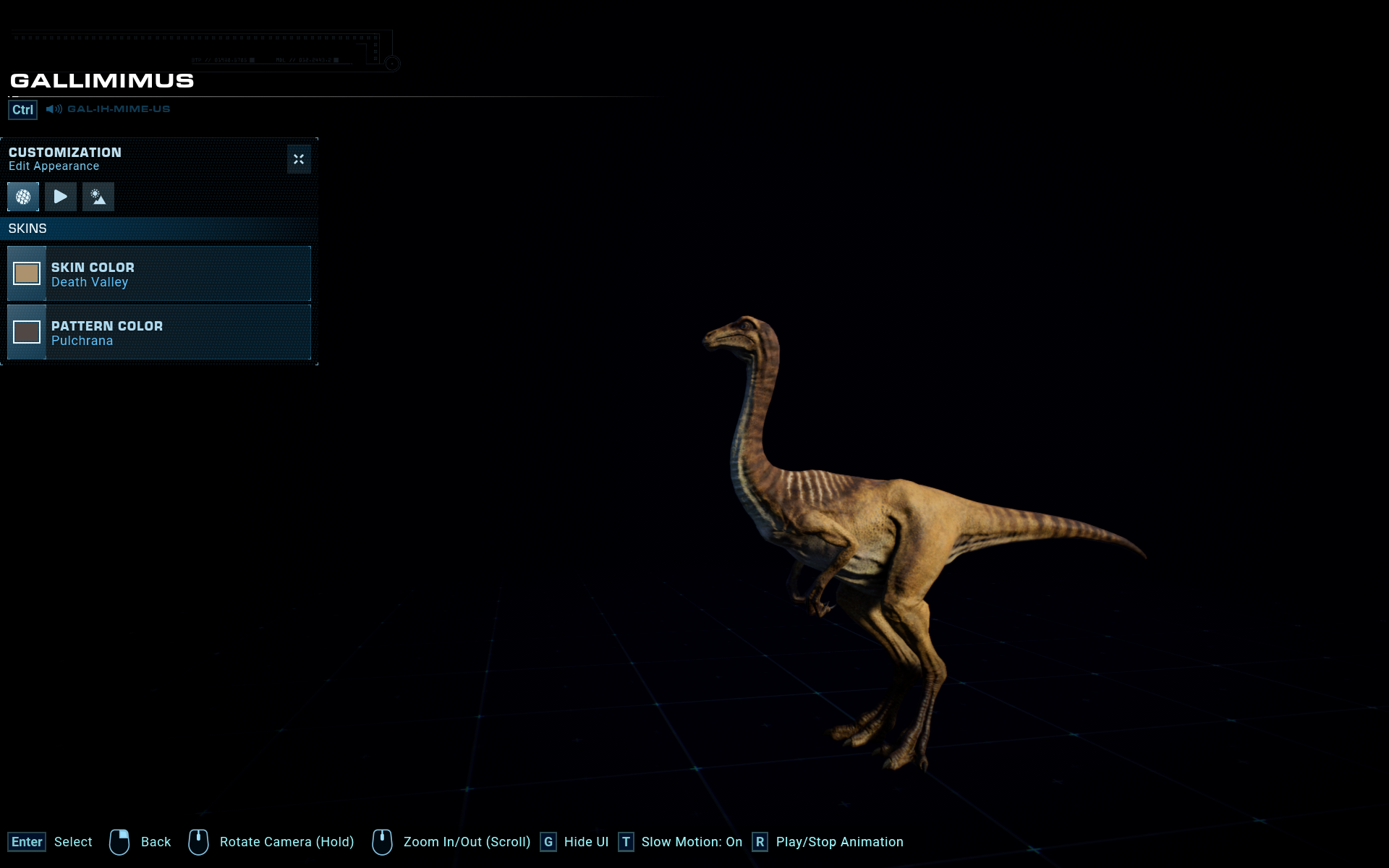This screenshot has width=1389, height=868.
Task: Select the Skin Color Death Valley row
Action: click(x=159, y=273)
